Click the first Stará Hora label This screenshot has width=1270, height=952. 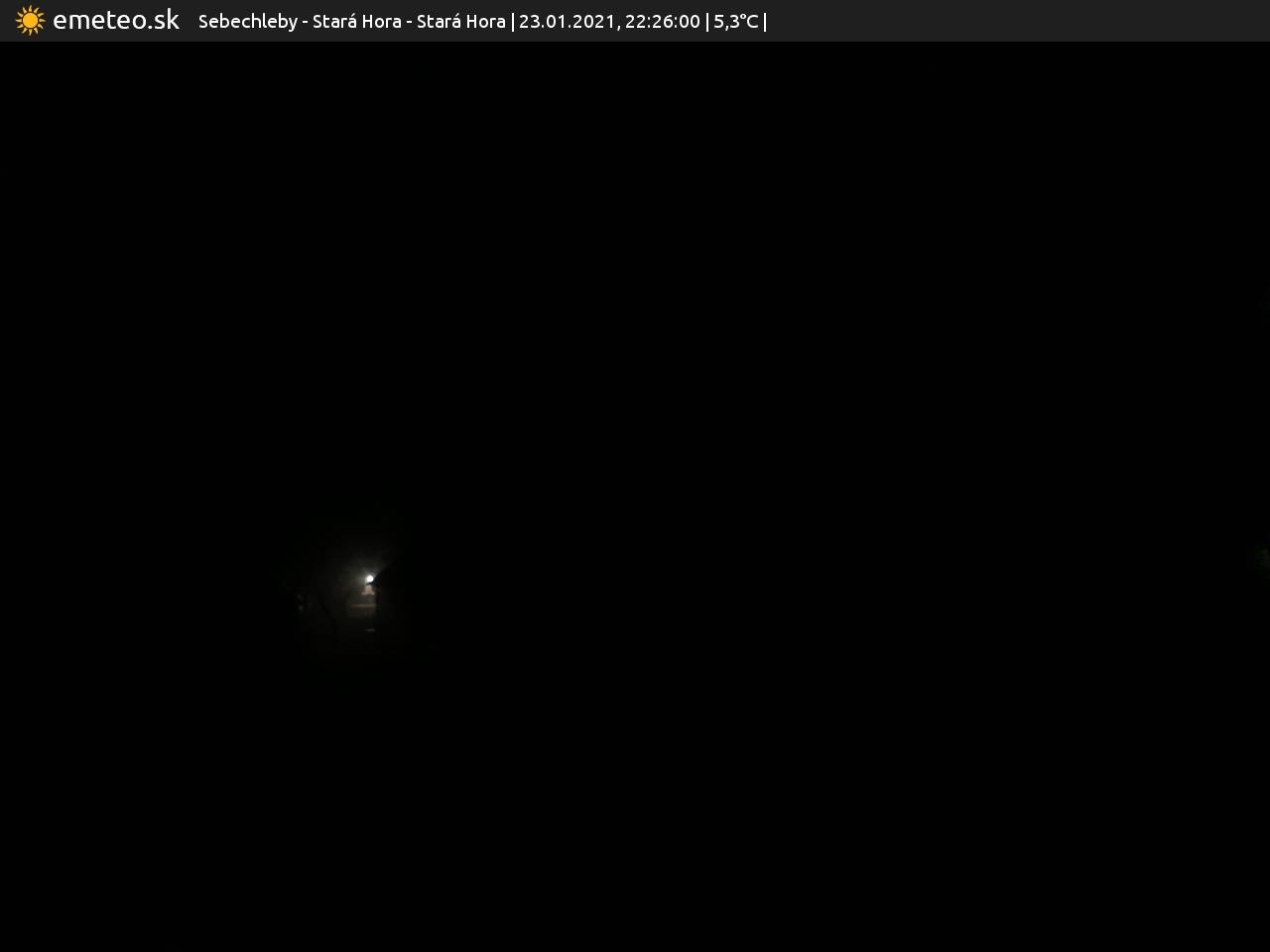point(356,22)
